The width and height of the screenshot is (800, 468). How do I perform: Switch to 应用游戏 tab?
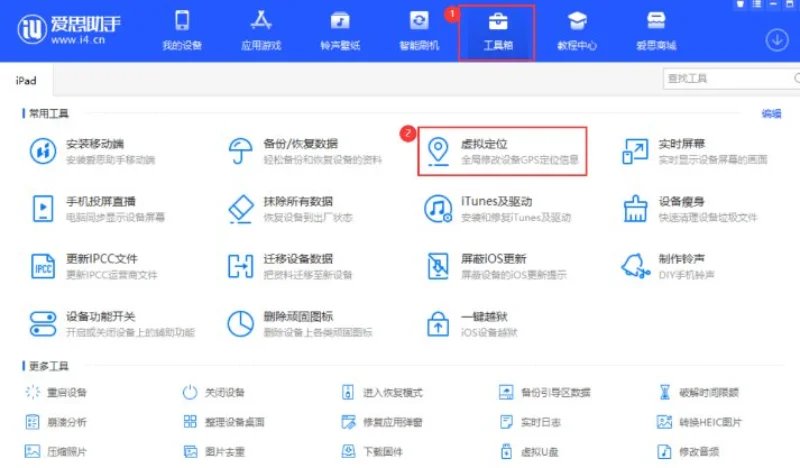(261, 31)
